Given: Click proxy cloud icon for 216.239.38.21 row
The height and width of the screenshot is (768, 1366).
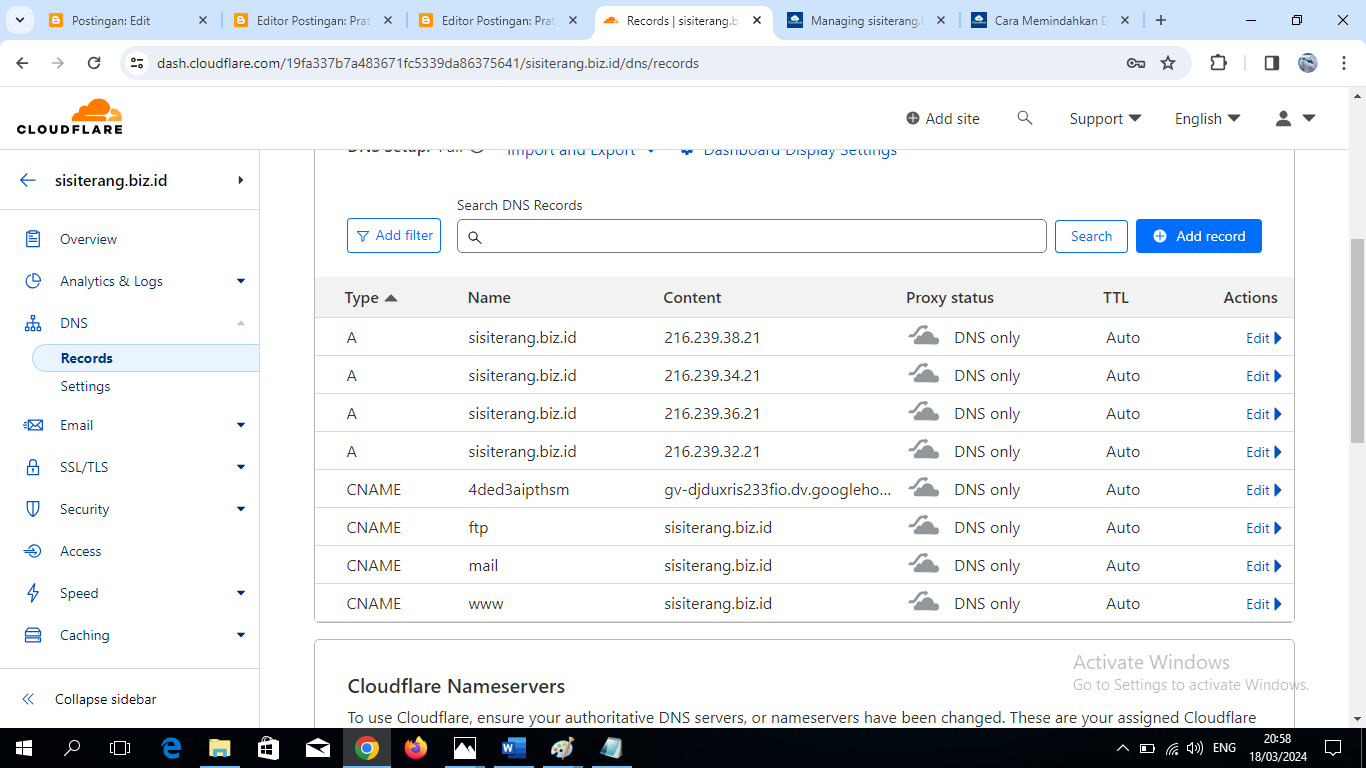Looking at the screenshot, I should pos(923,336).
